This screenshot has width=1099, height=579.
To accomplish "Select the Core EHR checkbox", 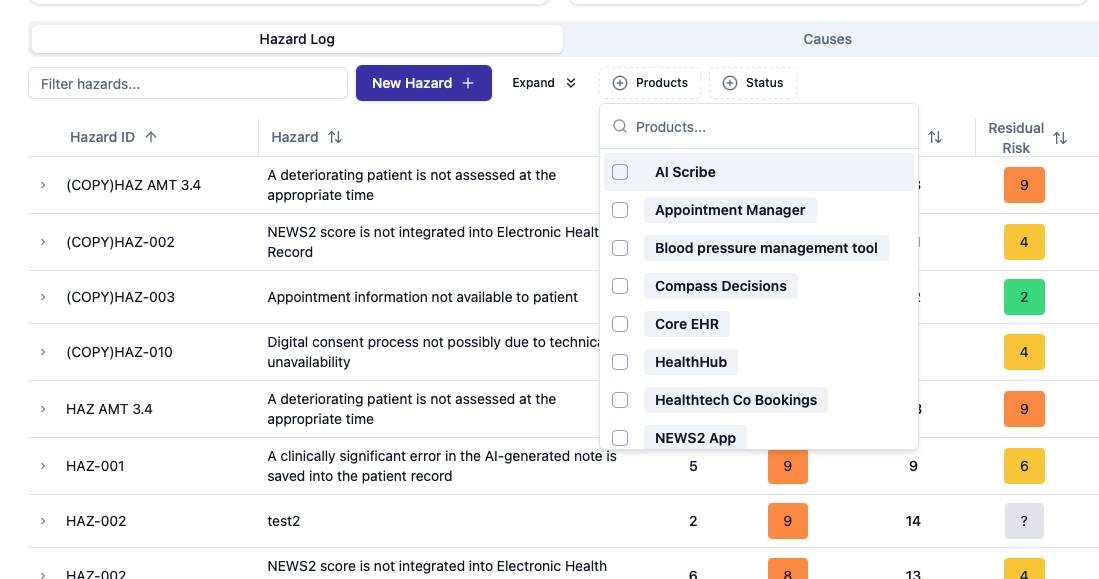I will pos(620,324).
